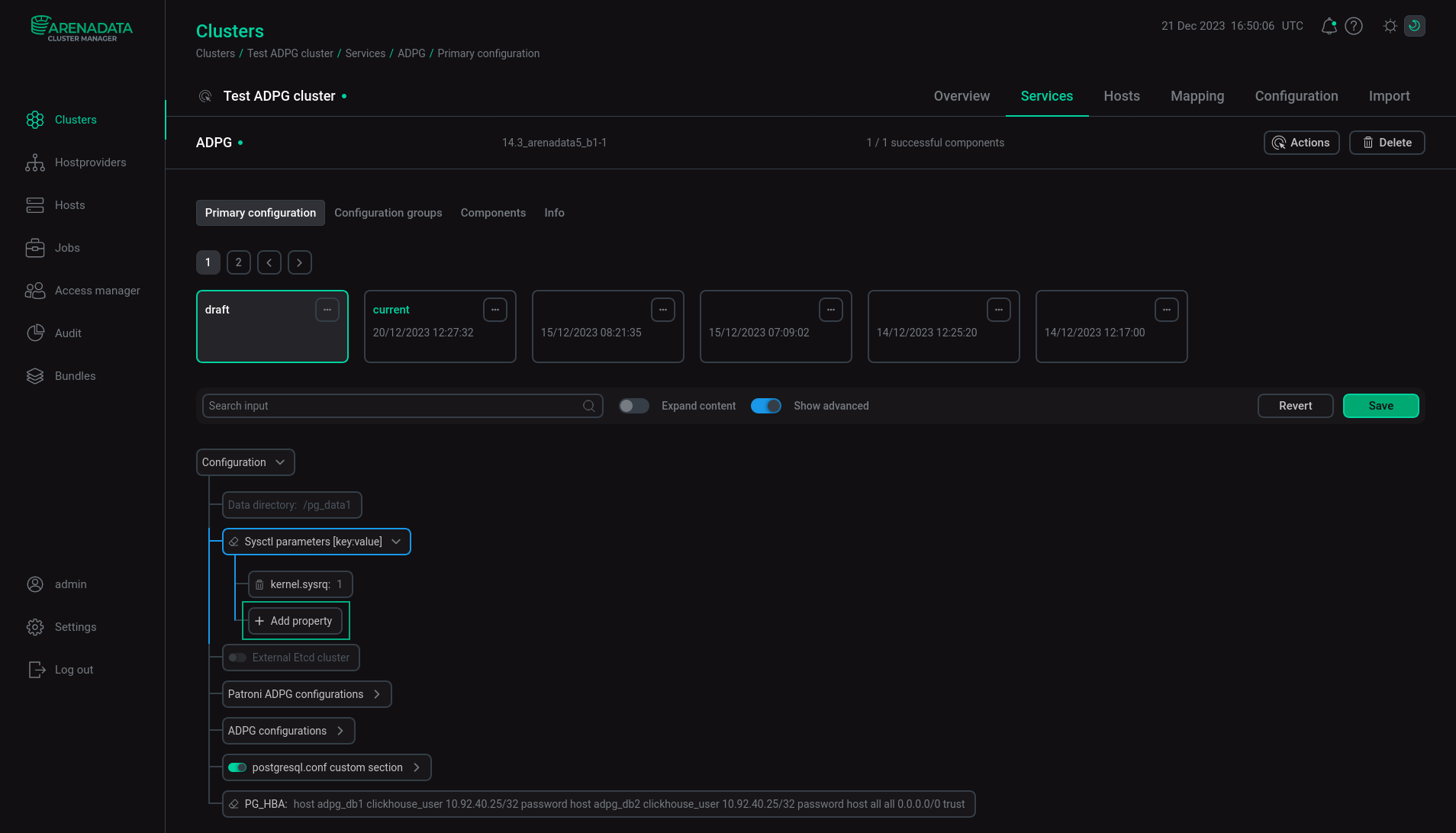Select the Services tab
Viewport: 1456px width, 833px height.
[1047, 96]
